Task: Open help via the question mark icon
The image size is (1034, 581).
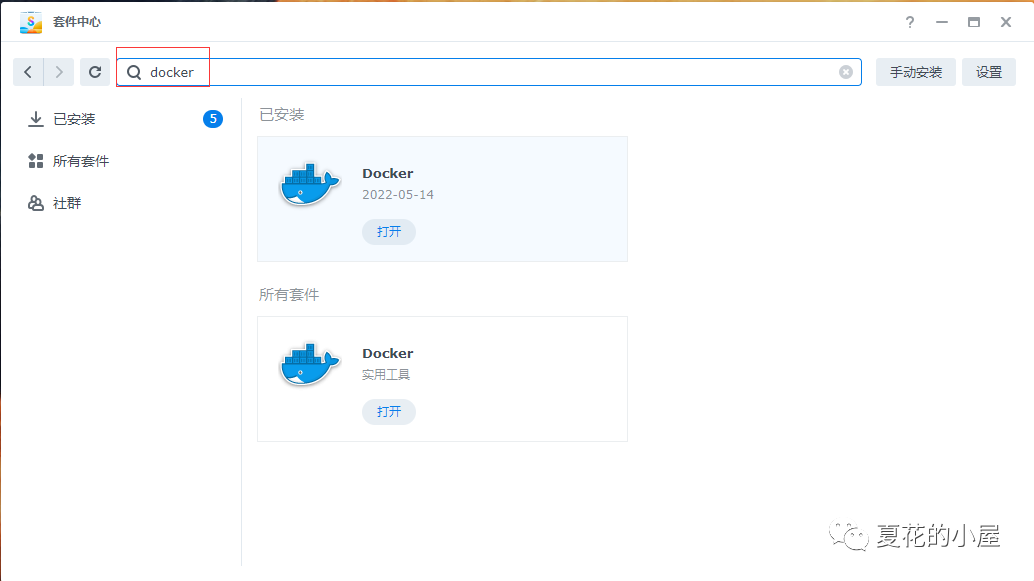Action: click(910, 22)
